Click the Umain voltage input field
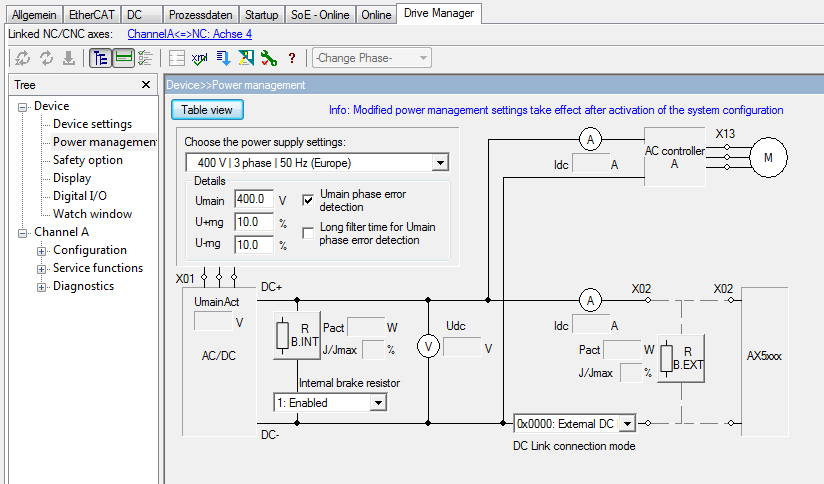Screen dimensions: 824x484 click(254, 199)
